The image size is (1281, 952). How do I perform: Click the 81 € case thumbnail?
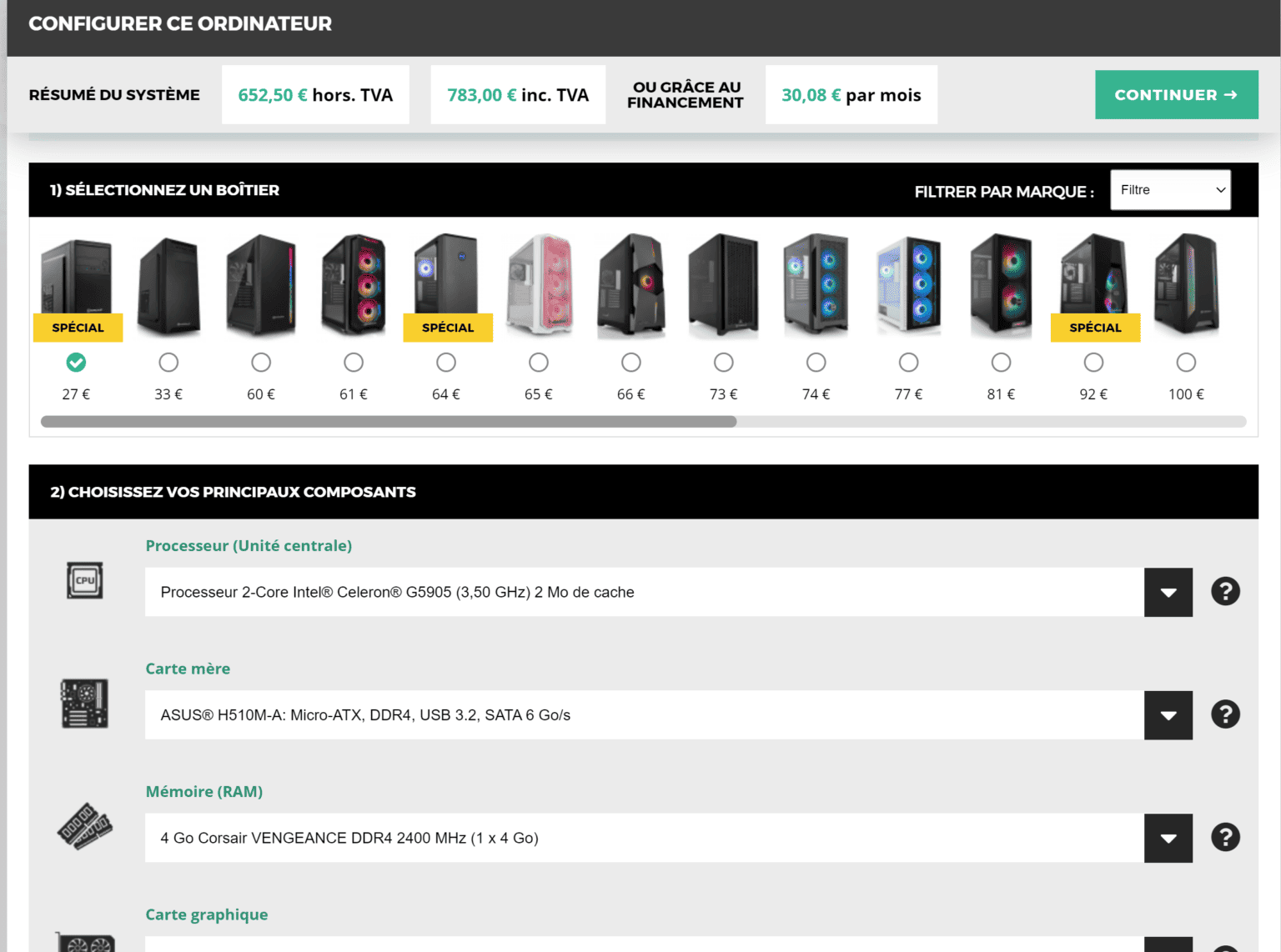coord(1002,285)
